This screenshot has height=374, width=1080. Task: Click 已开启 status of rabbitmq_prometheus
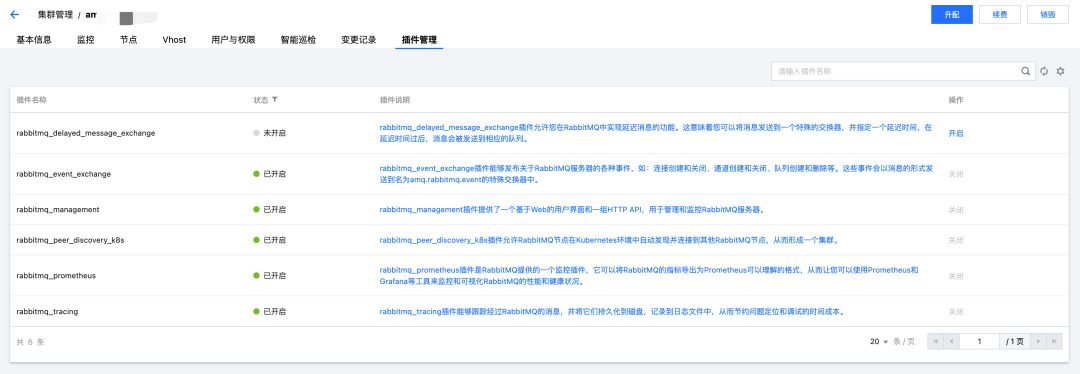pos(269,276)
